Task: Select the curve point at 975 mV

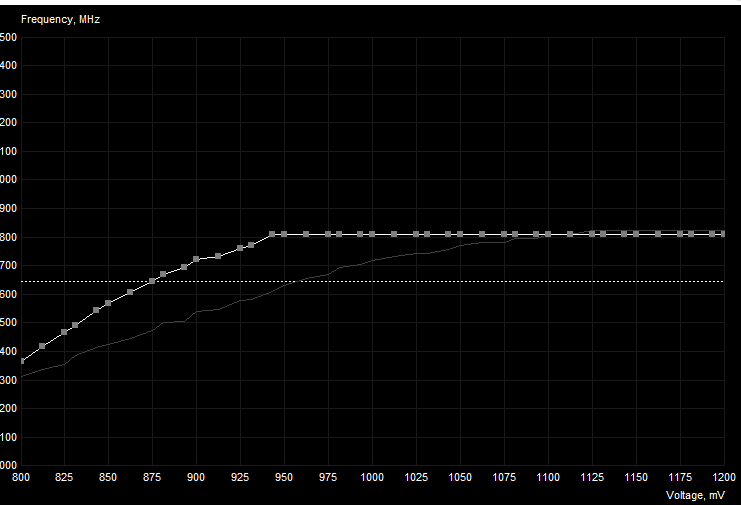Action: point(328,234)
